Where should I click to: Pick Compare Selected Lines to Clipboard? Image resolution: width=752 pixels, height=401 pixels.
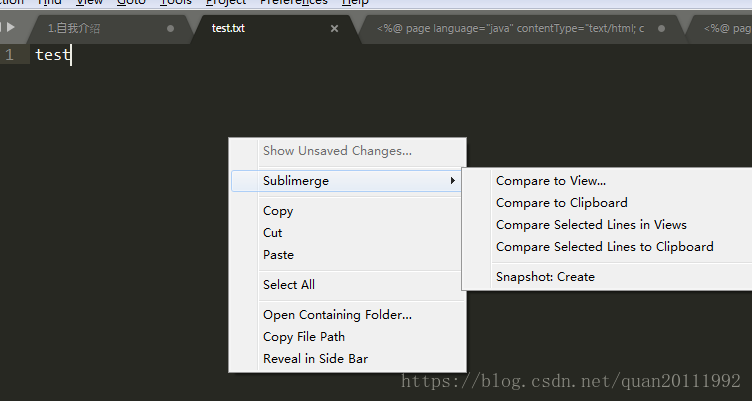pyautogui.click(x=605, y=247)
